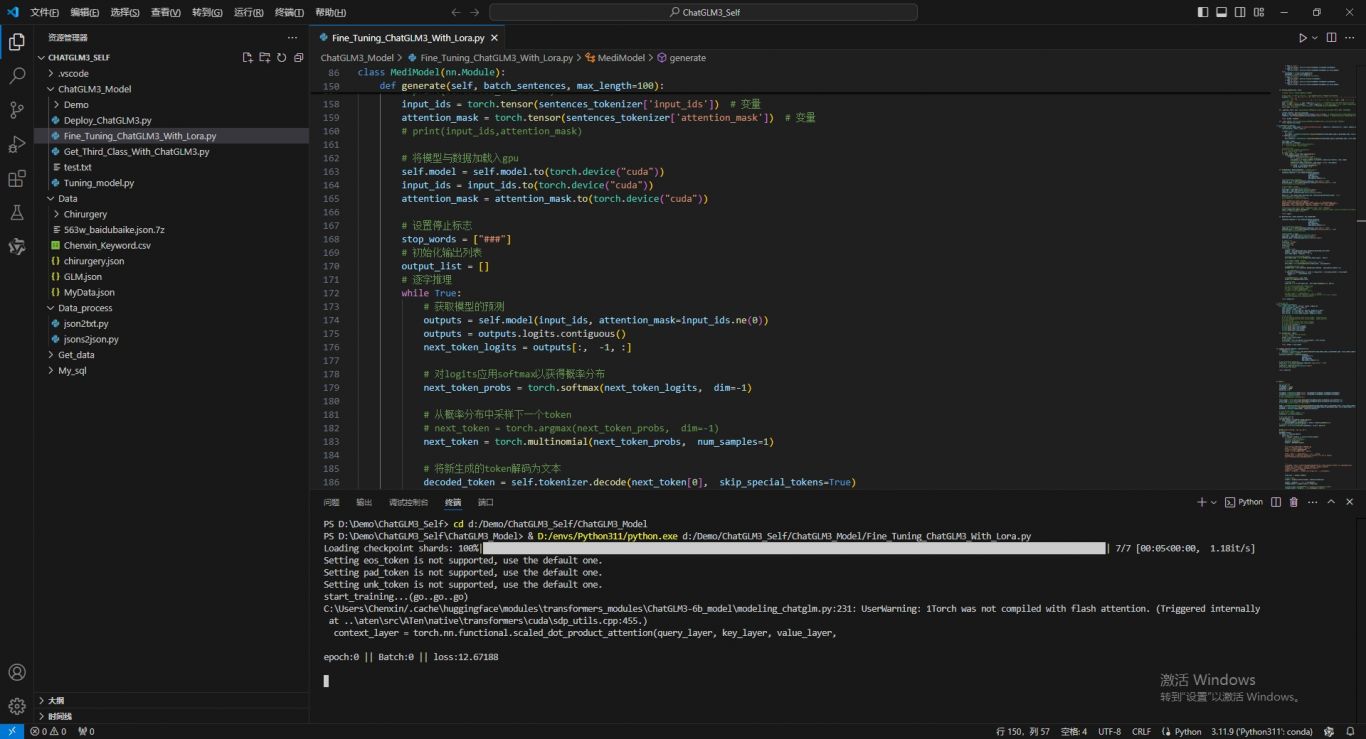This screenshot has height=739, width=1366.
Task: Open run options dropdown beside play icon
Action: click(x=1314, y=38)
